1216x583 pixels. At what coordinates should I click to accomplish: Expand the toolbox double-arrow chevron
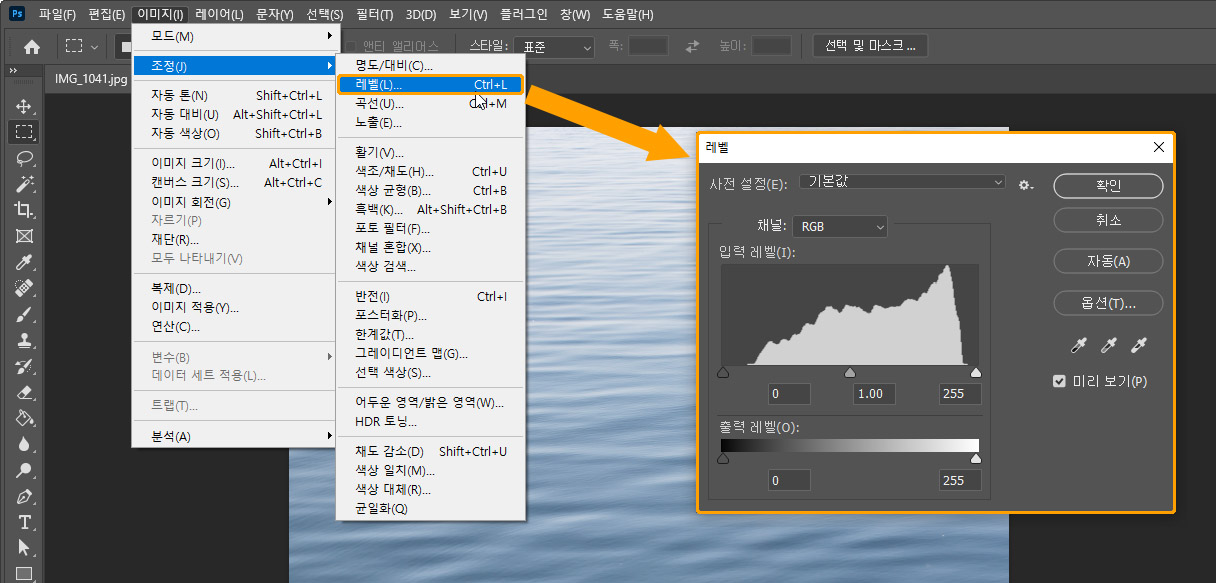pos(14,71)
